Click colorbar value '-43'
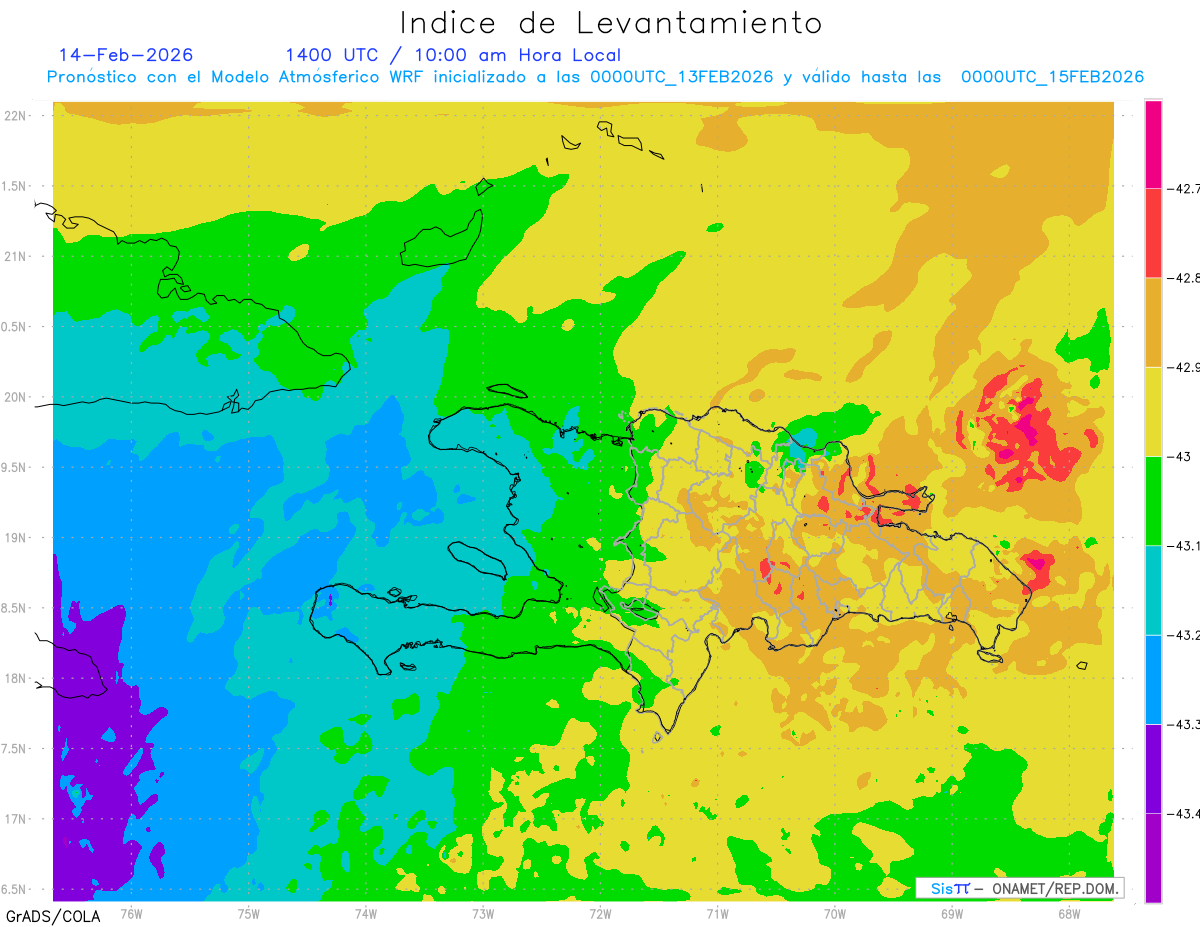 (1179, 456)
